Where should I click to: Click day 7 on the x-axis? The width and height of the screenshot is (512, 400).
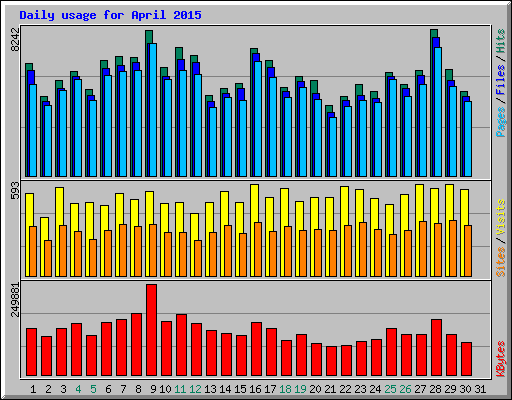point(123,389)
